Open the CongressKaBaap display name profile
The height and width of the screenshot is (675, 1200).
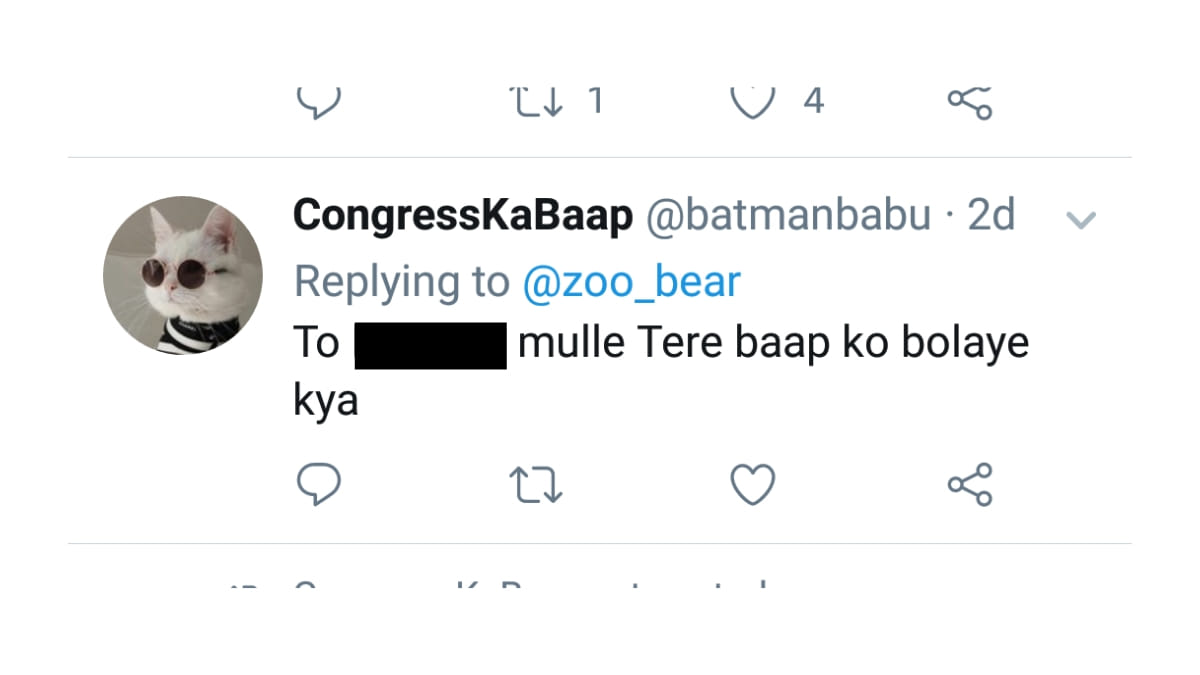click(x=463, y=216)
